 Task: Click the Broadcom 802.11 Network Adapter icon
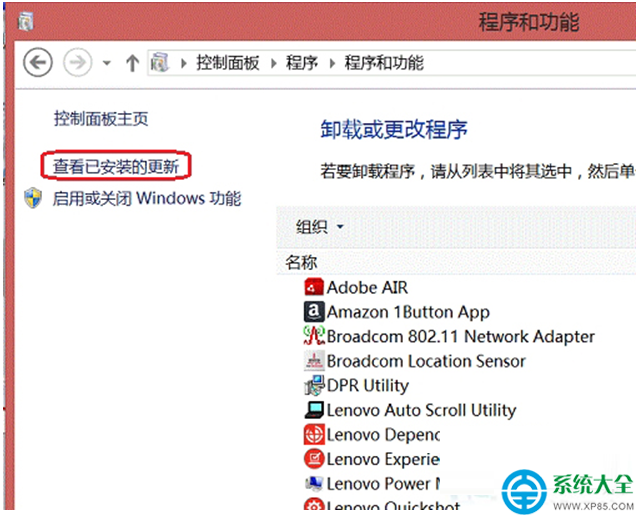[314, 336]
